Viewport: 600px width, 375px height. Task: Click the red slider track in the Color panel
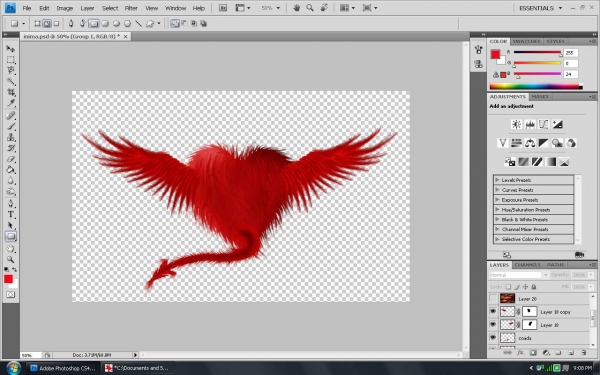pos(537,52)
